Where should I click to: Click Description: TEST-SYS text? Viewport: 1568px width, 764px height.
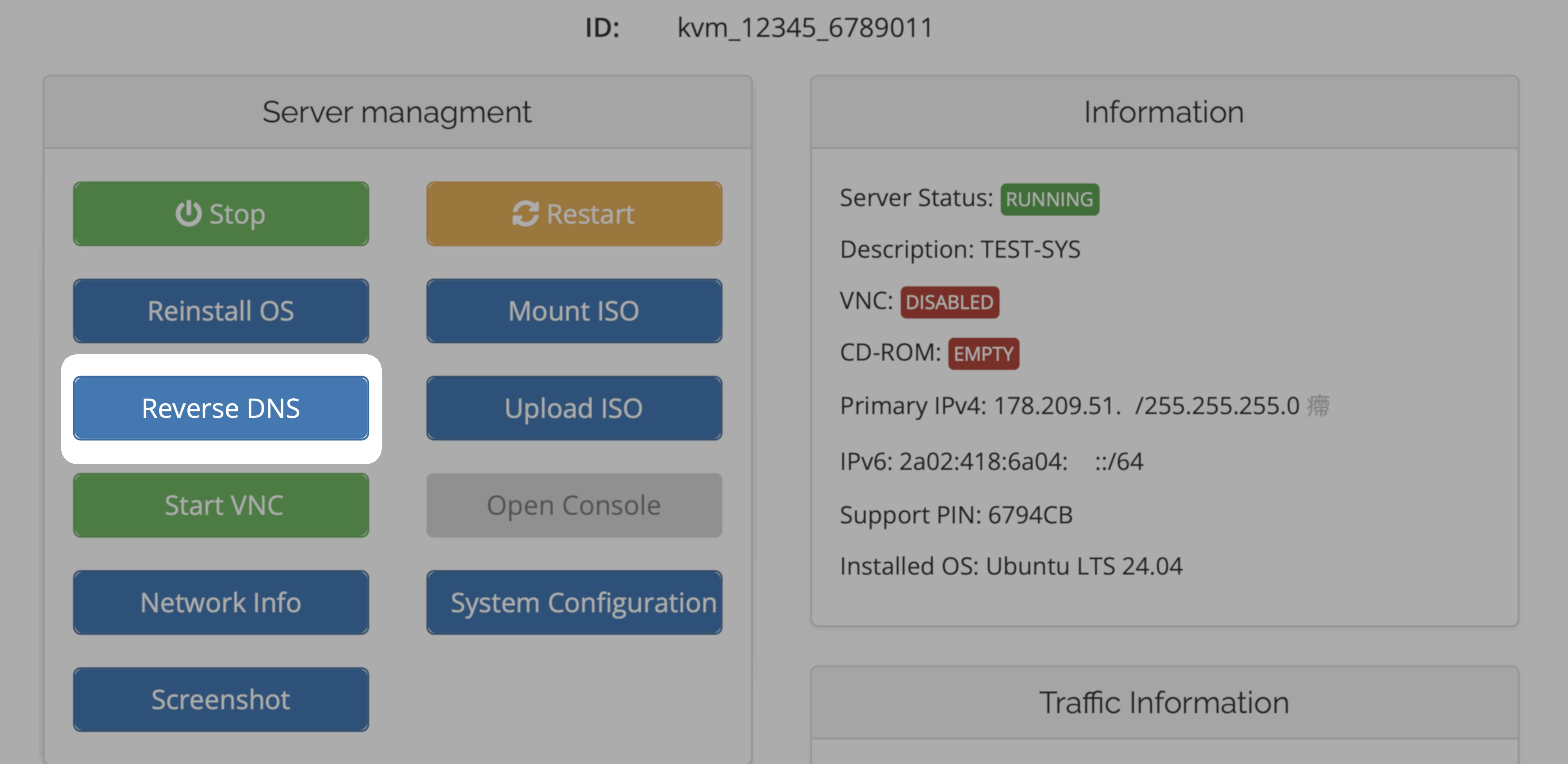(x=960, y=250)
